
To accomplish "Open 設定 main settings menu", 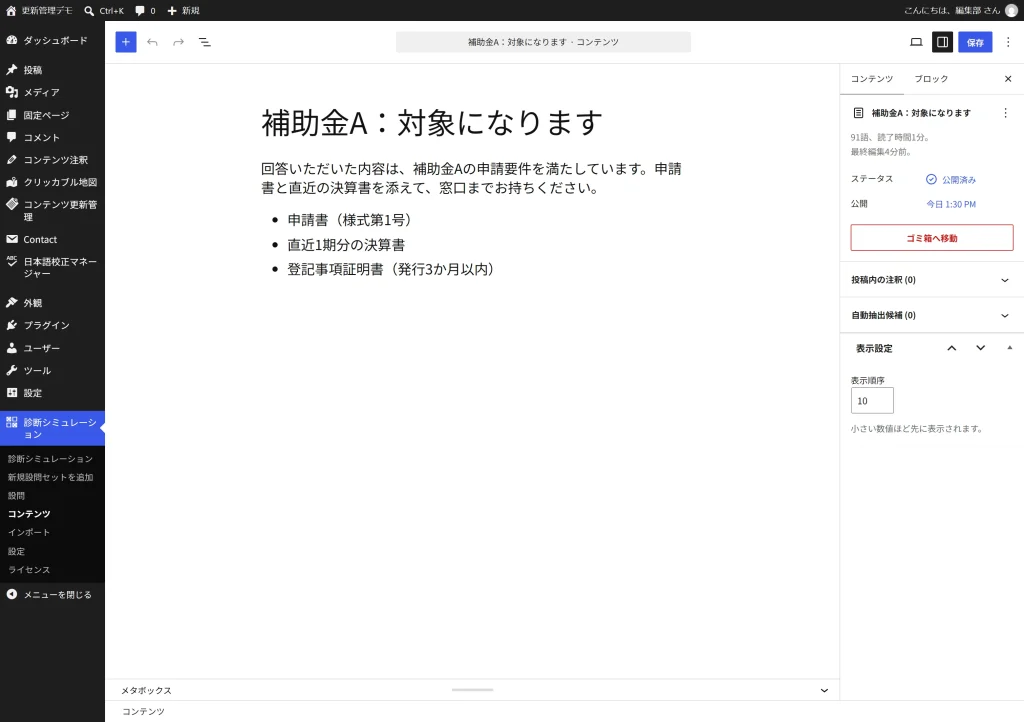I will click(x=52, y=393).
